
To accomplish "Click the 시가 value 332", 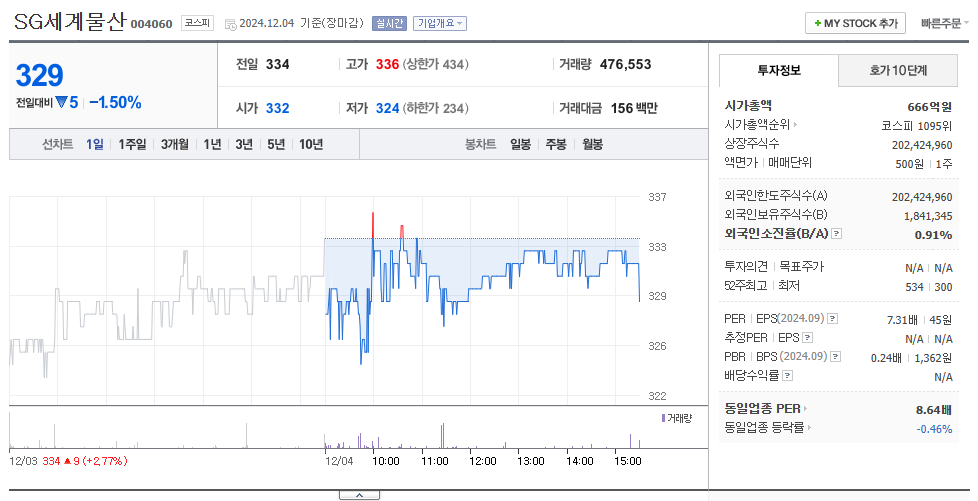I will [x=278, y=108].
